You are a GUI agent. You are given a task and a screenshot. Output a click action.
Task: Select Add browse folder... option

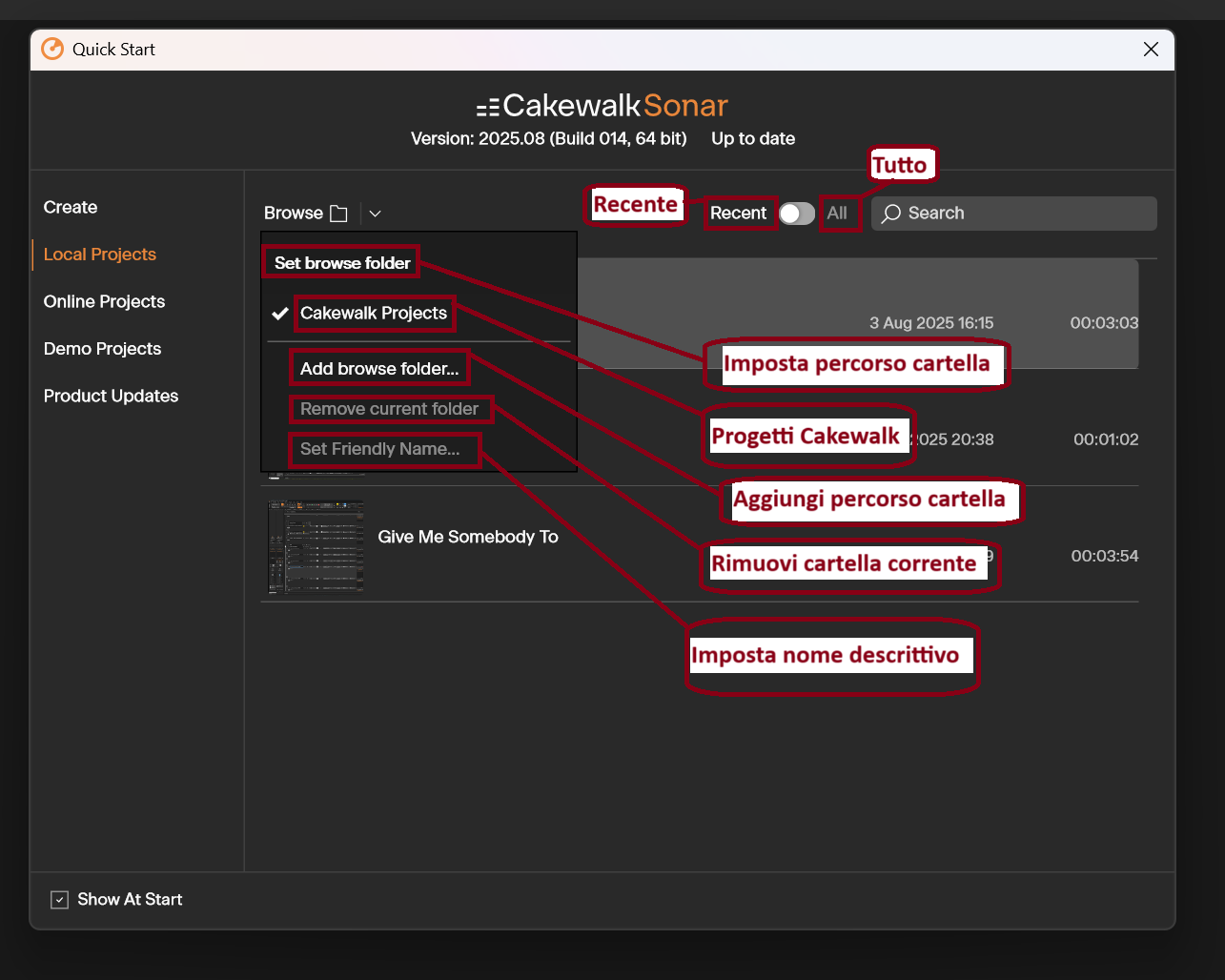coord(379,369)
